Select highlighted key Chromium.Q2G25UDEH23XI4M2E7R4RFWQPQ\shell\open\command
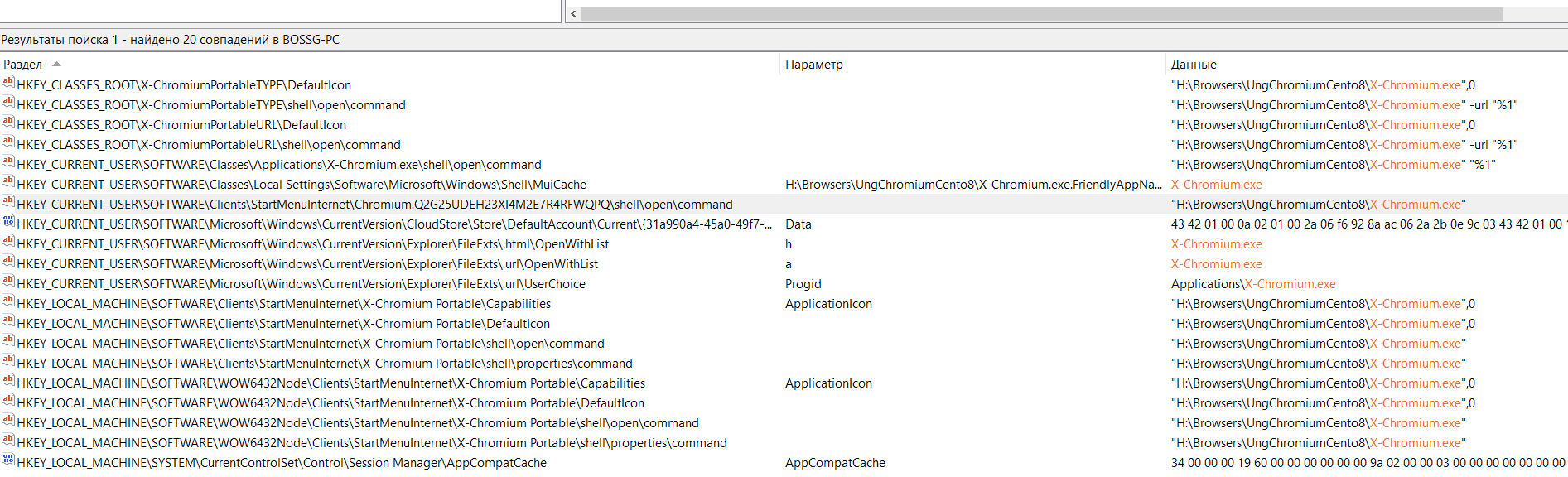1568x477 pixels. (x=374, y=205)
